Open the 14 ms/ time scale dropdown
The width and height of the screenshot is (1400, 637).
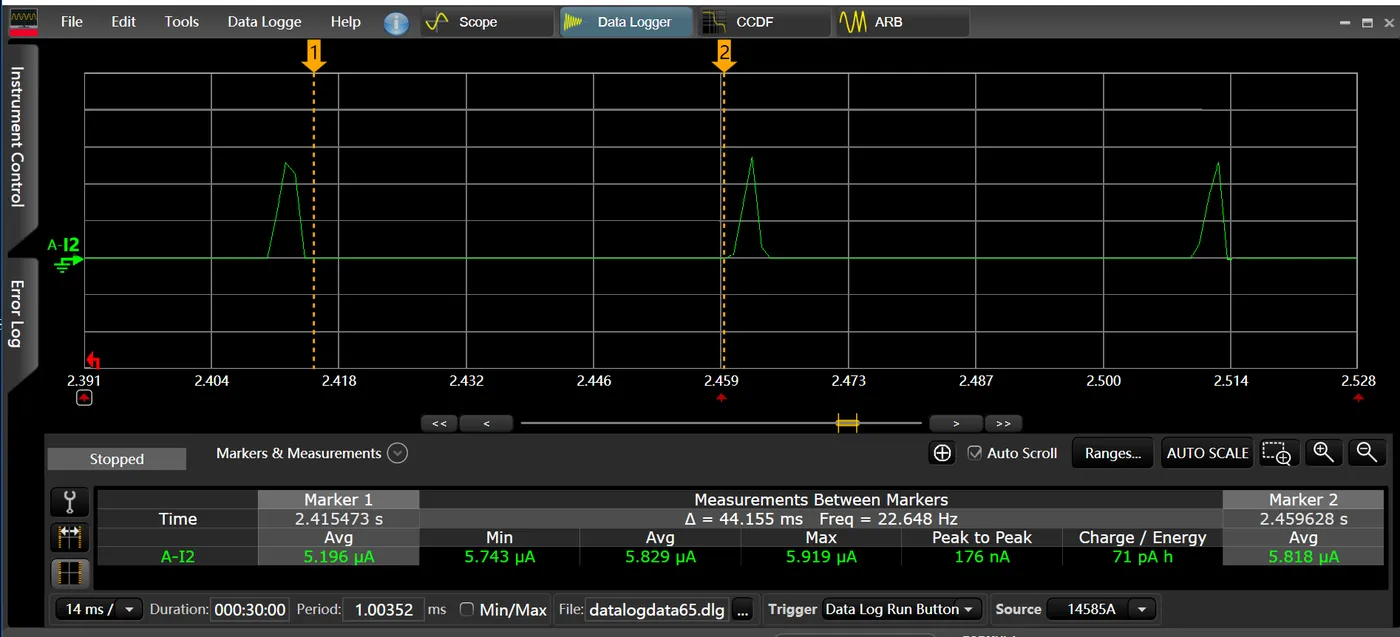tap(99, 609)
